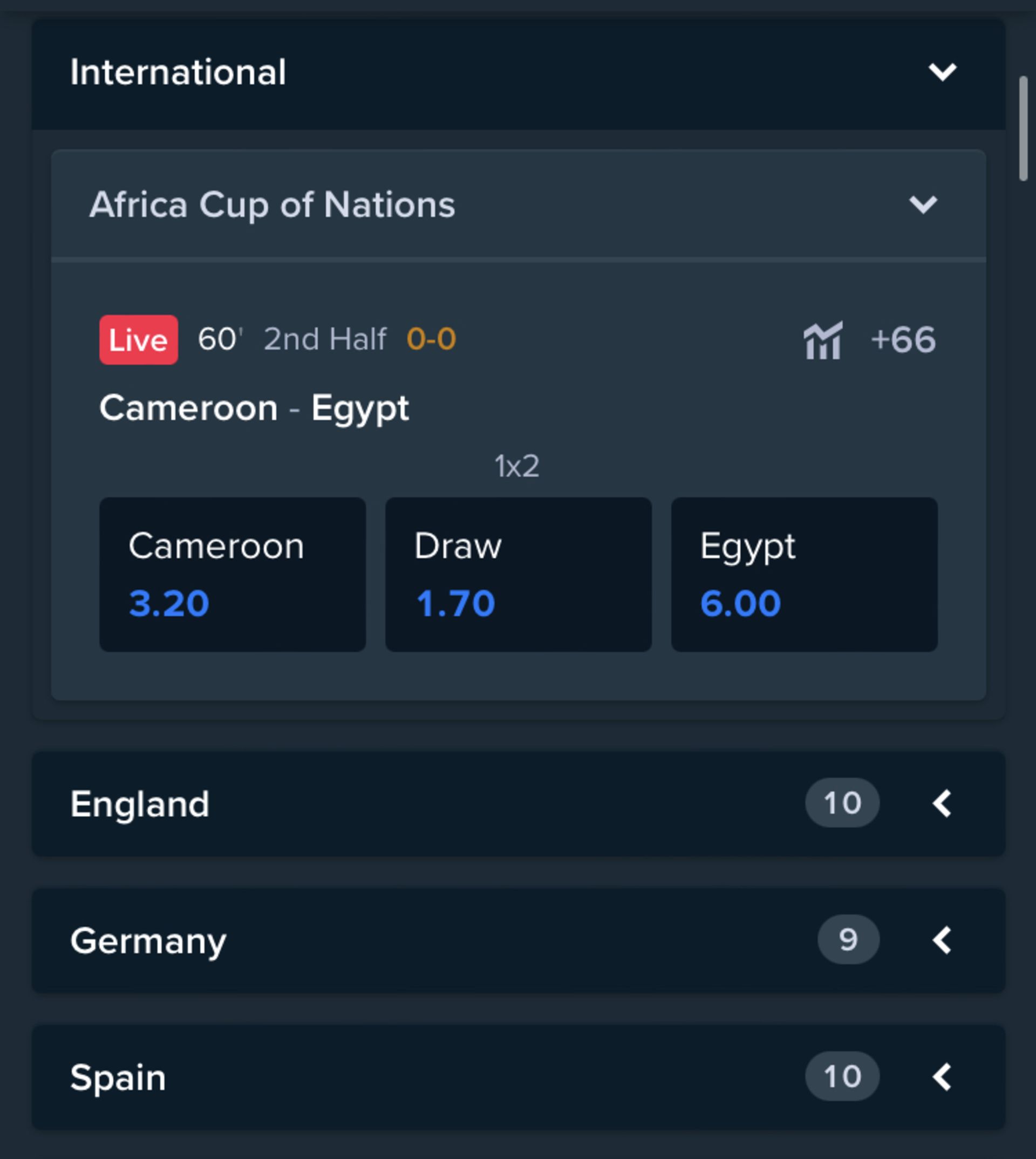The height and width of the screenshot is (1159, 1036).
Task: Click the Spain match count badge showing 10
Action: tap(842, 1076)
